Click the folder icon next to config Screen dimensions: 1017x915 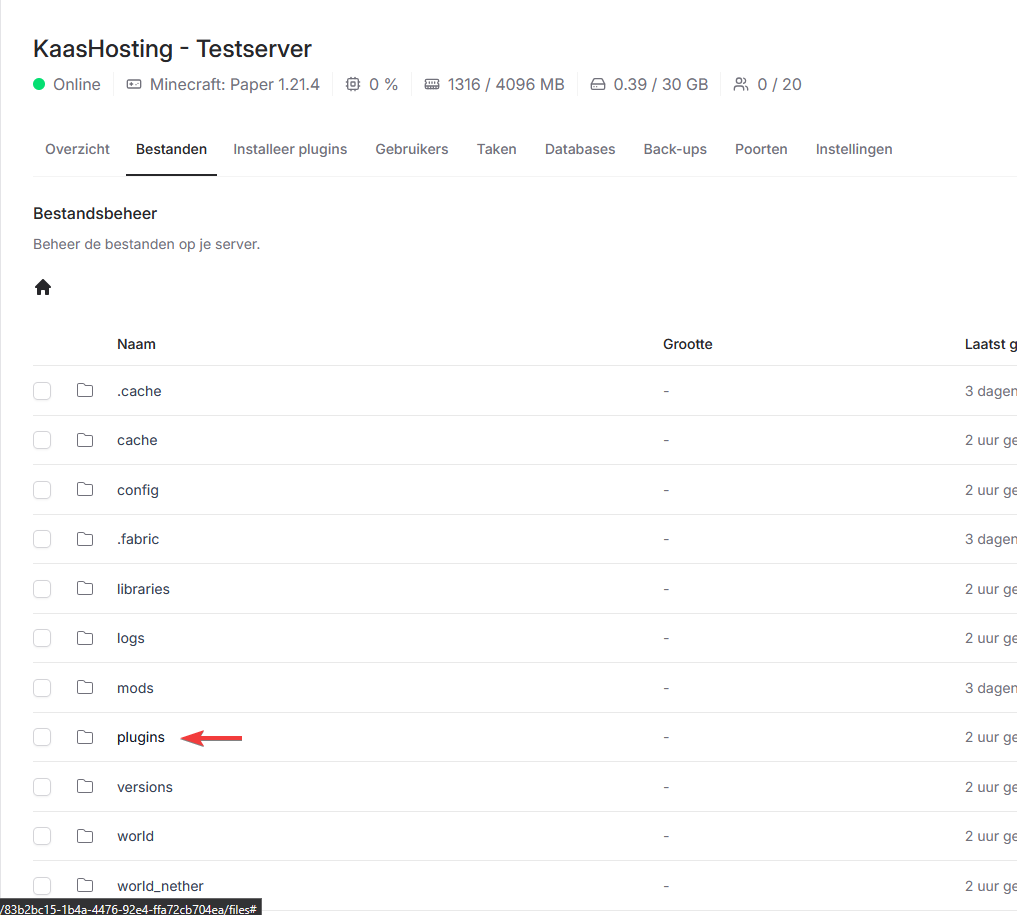coord(85,490)
